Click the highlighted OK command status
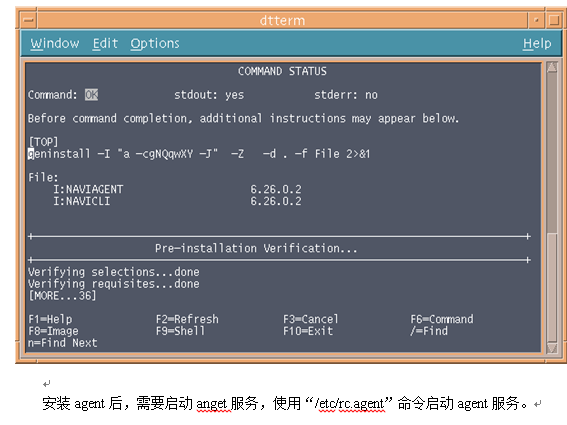 [91, 95]
